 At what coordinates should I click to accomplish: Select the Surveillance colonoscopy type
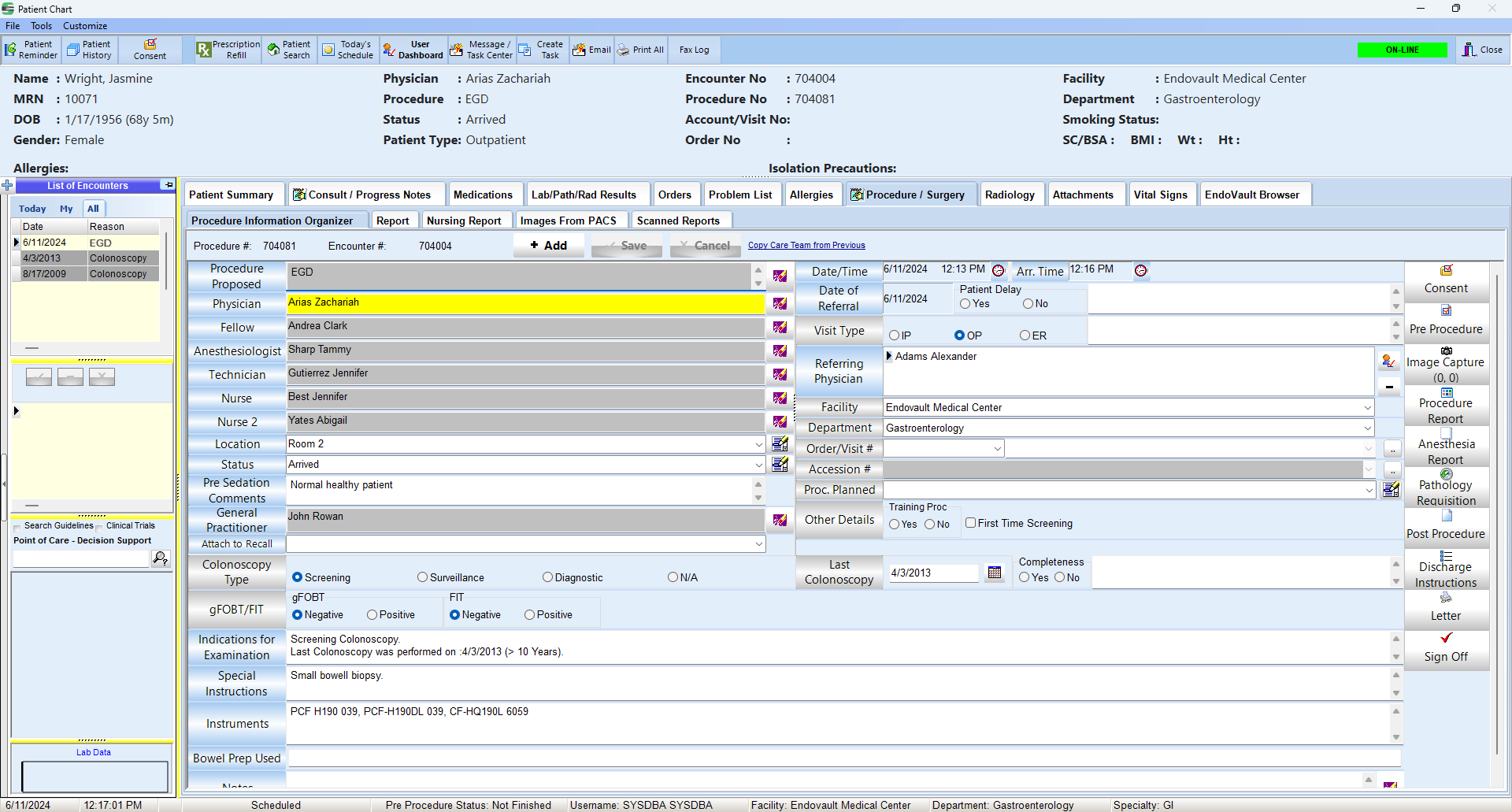point(423,577)
